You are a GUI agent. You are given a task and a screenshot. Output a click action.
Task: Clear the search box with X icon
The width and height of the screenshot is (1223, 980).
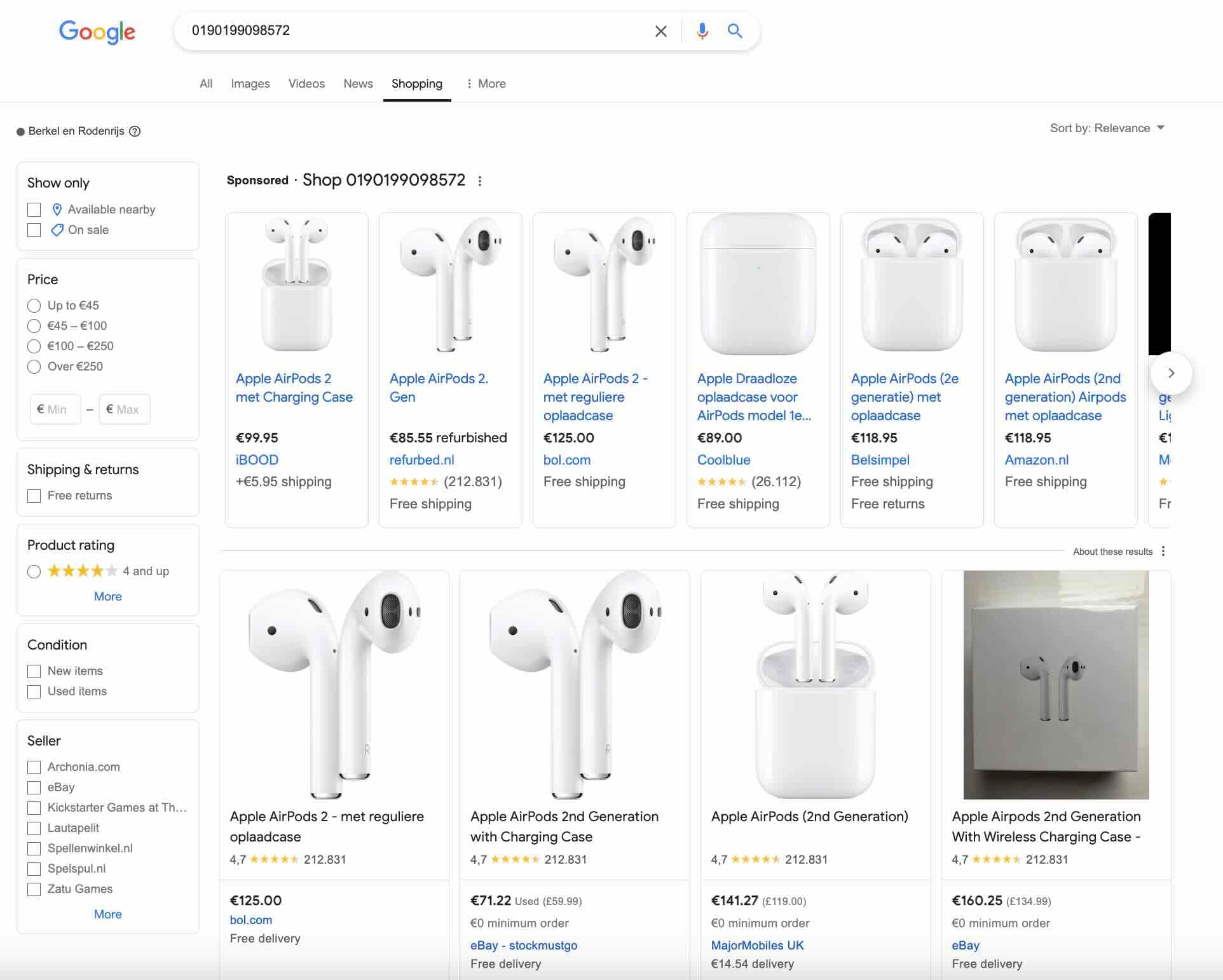[x=660, y=31]
